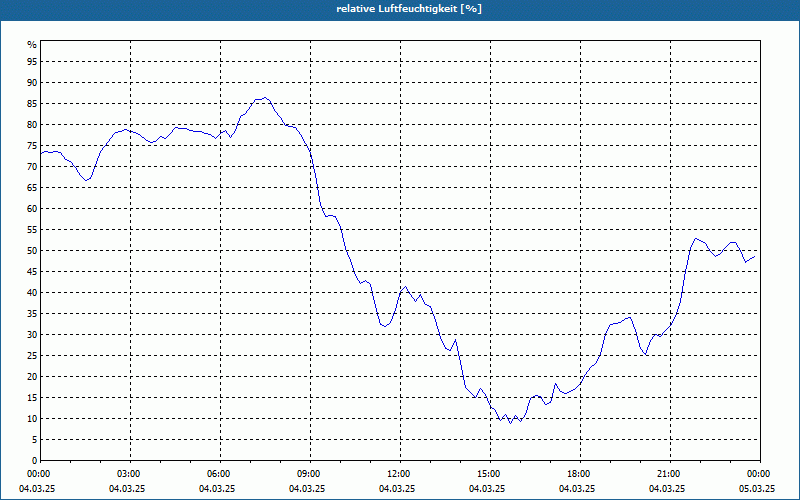Click the 06:00 time axis label
800x500 pixels.
220,474
